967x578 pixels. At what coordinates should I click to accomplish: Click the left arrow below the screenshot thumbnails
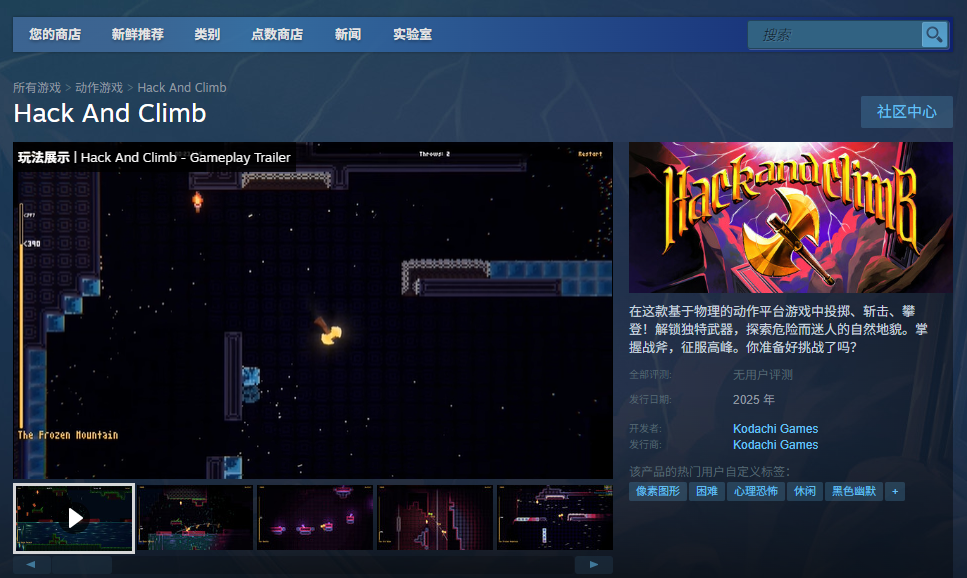[x=31, y=566]
